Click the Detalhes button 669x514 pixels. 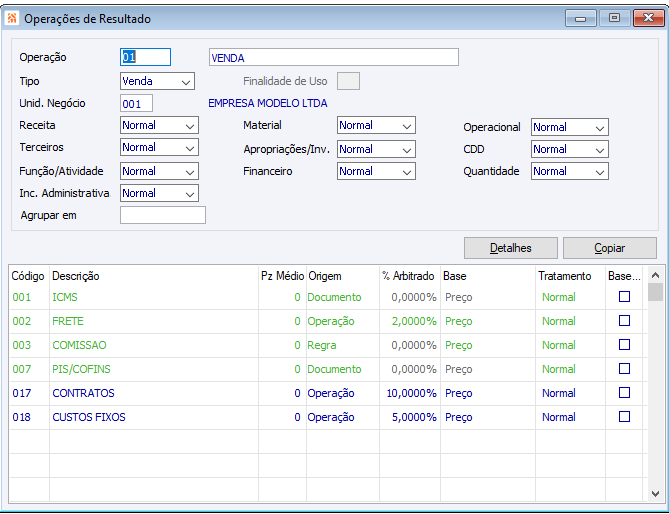[x=510, y=248]
